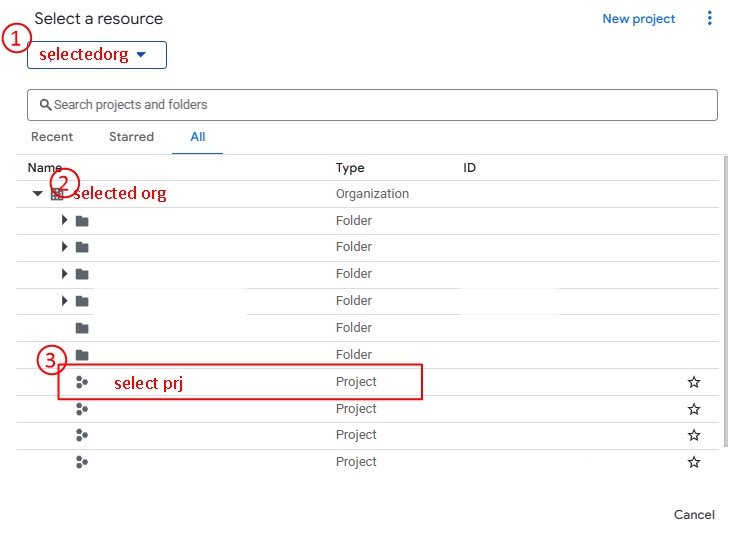
Task: Click the first folder icon in list
Action: pyautogui.click(x=82, y=221)
